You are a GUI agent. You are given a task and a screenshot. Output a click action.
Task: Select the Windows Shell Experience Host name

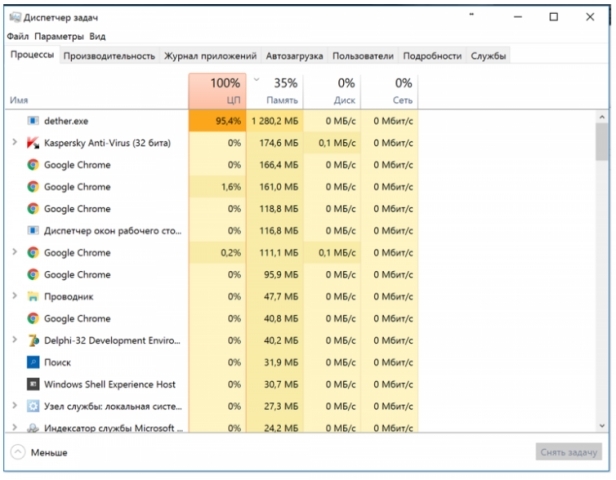(110, 385)
